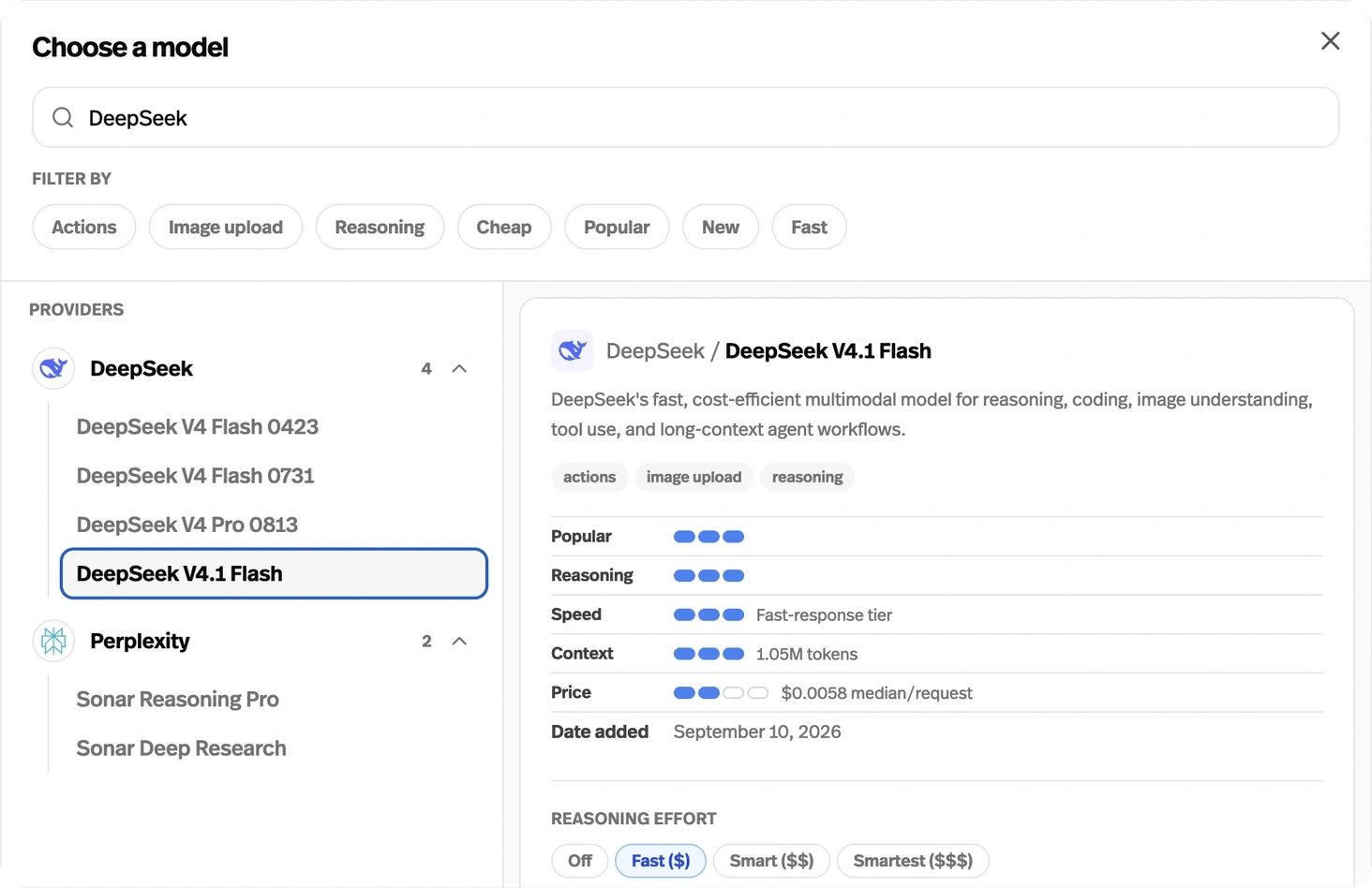The height and width of the screenshot is (888, 1372).
Task: Click the 'REASONING EFFORT' section heading
Action: [634, 819]
